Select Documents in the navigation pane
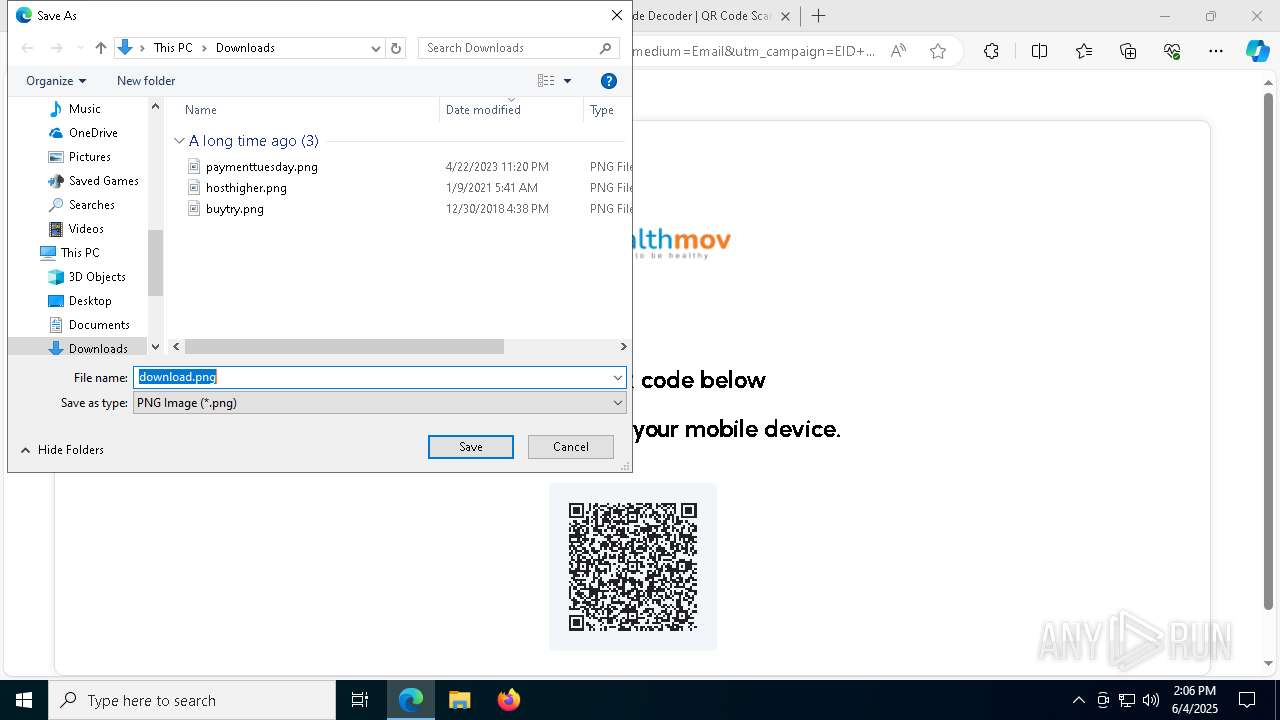 click(98, 325)
